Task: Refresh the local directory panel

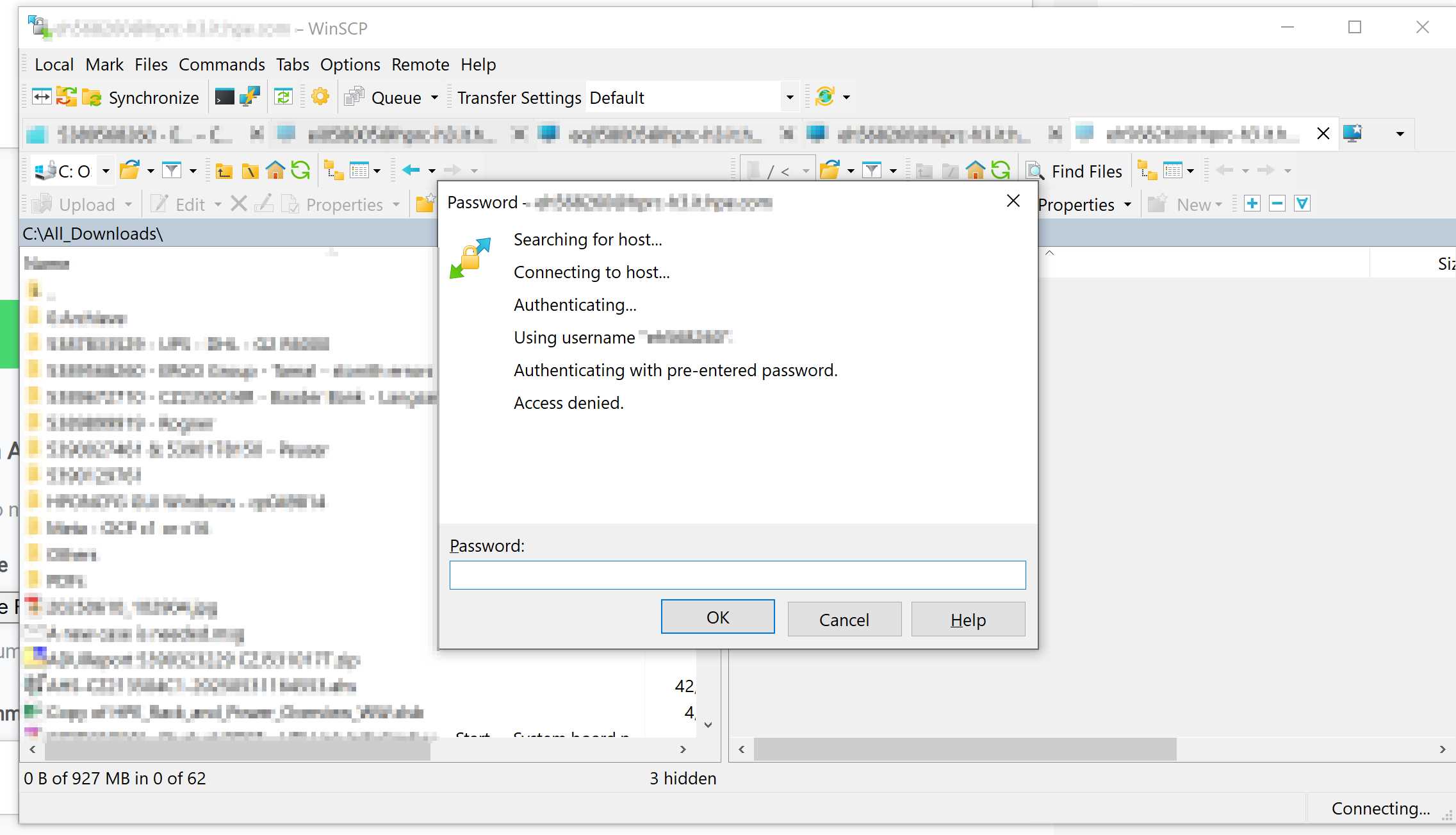Action: pyautogui.click(x=300, y=170)
